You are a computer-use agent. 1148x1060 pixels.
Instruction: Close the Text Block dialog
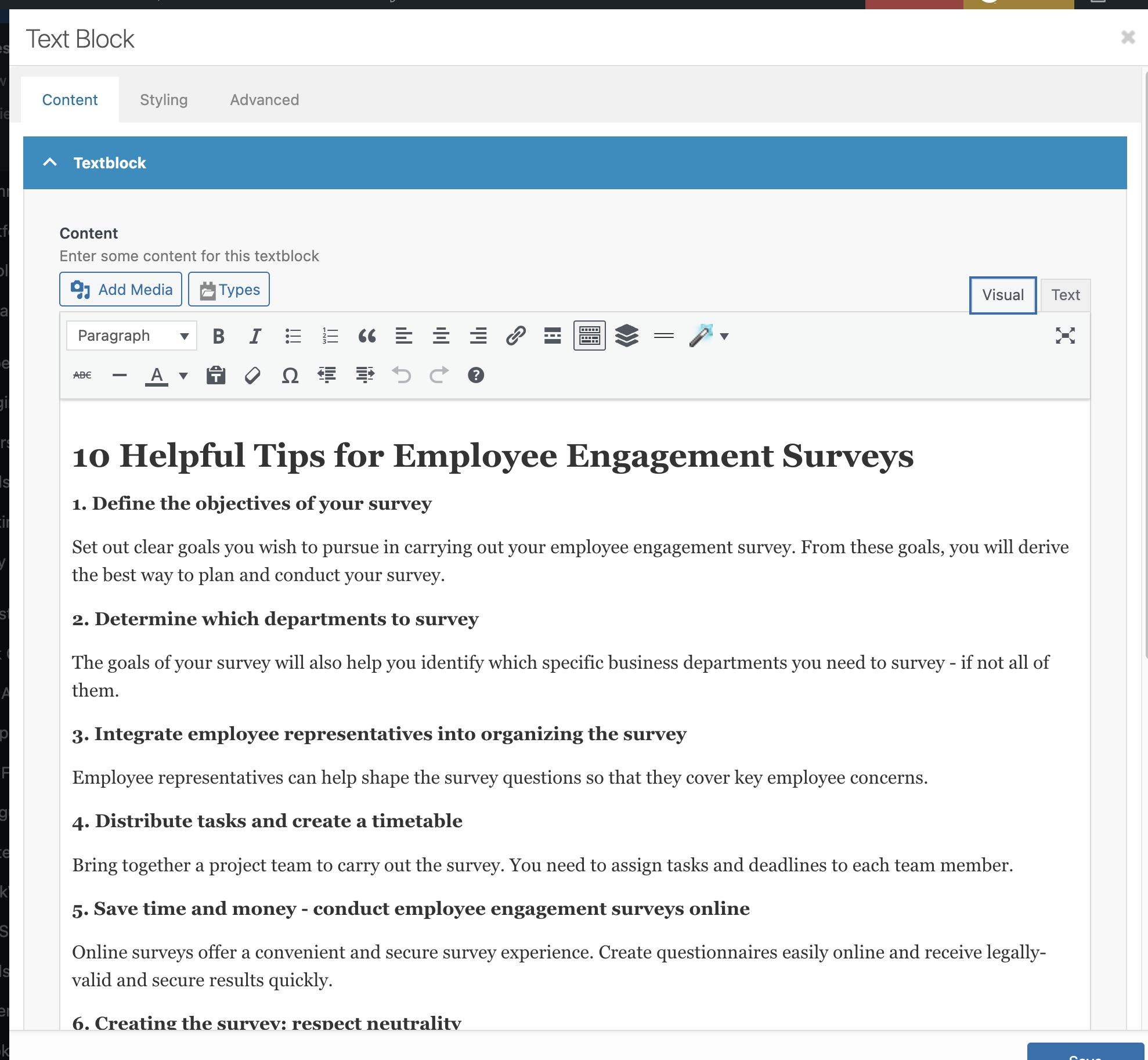1128,37
